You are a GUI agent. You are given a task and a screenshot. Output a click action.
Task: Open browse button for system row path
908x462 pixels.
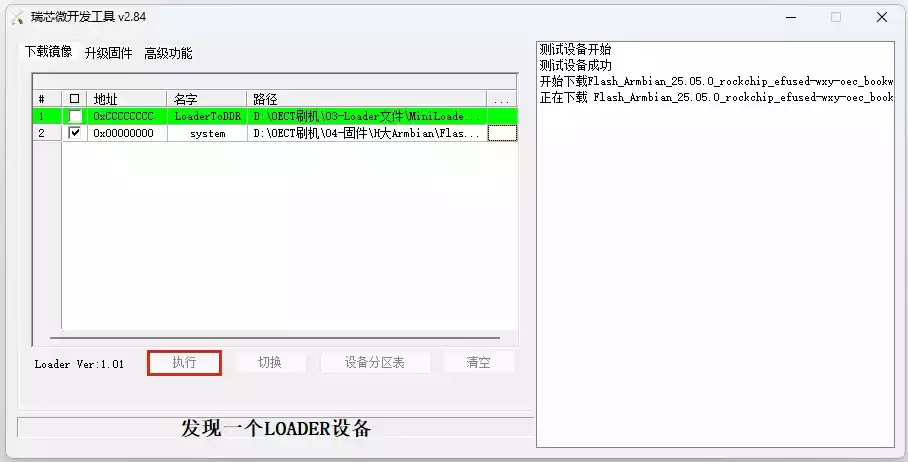(502, 133)
